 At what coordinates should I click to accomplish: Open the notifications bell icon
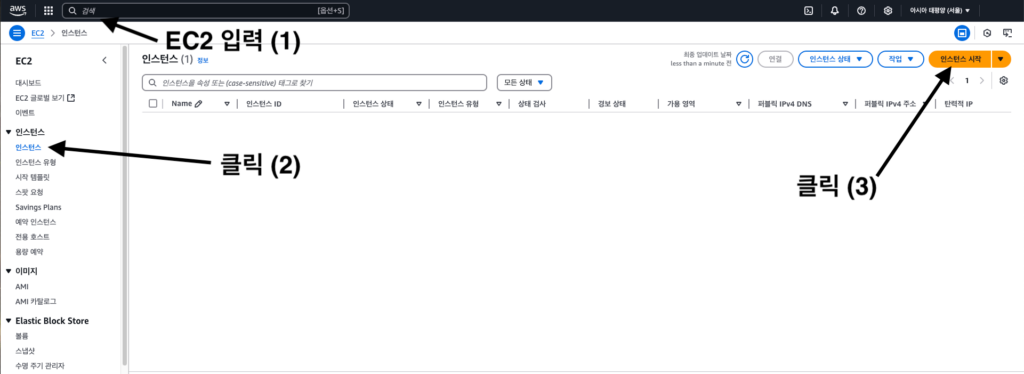click(x=835, y=10)
